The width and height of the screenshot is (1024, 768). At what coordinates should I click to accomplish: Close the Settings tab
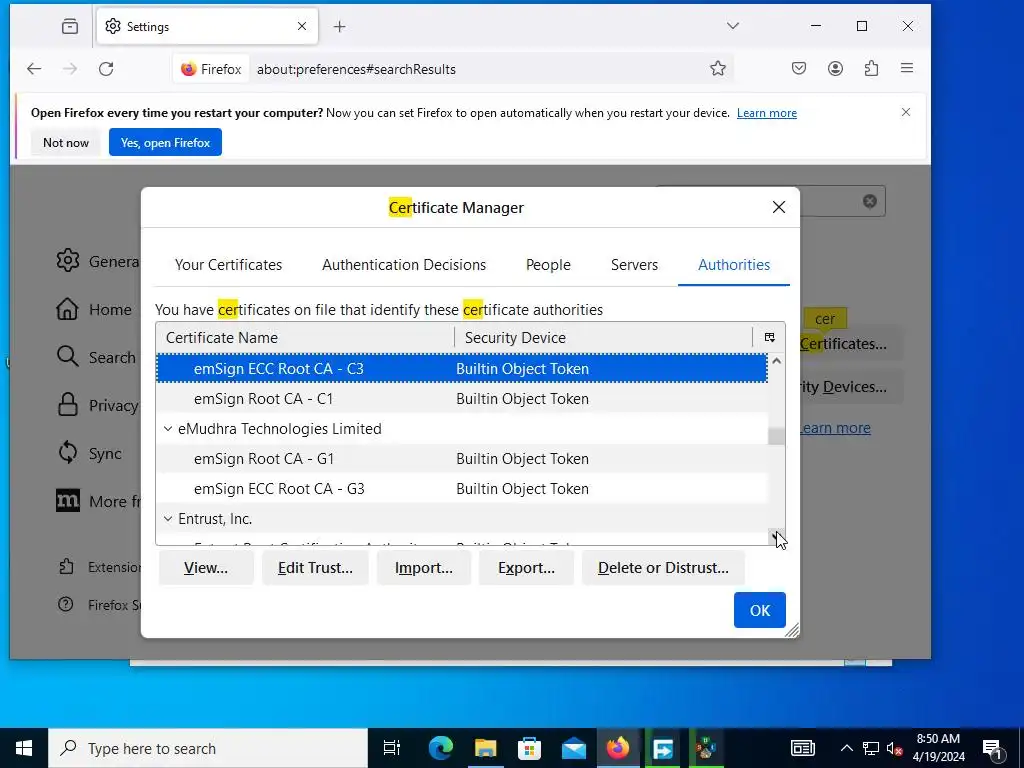coord(302,26)
